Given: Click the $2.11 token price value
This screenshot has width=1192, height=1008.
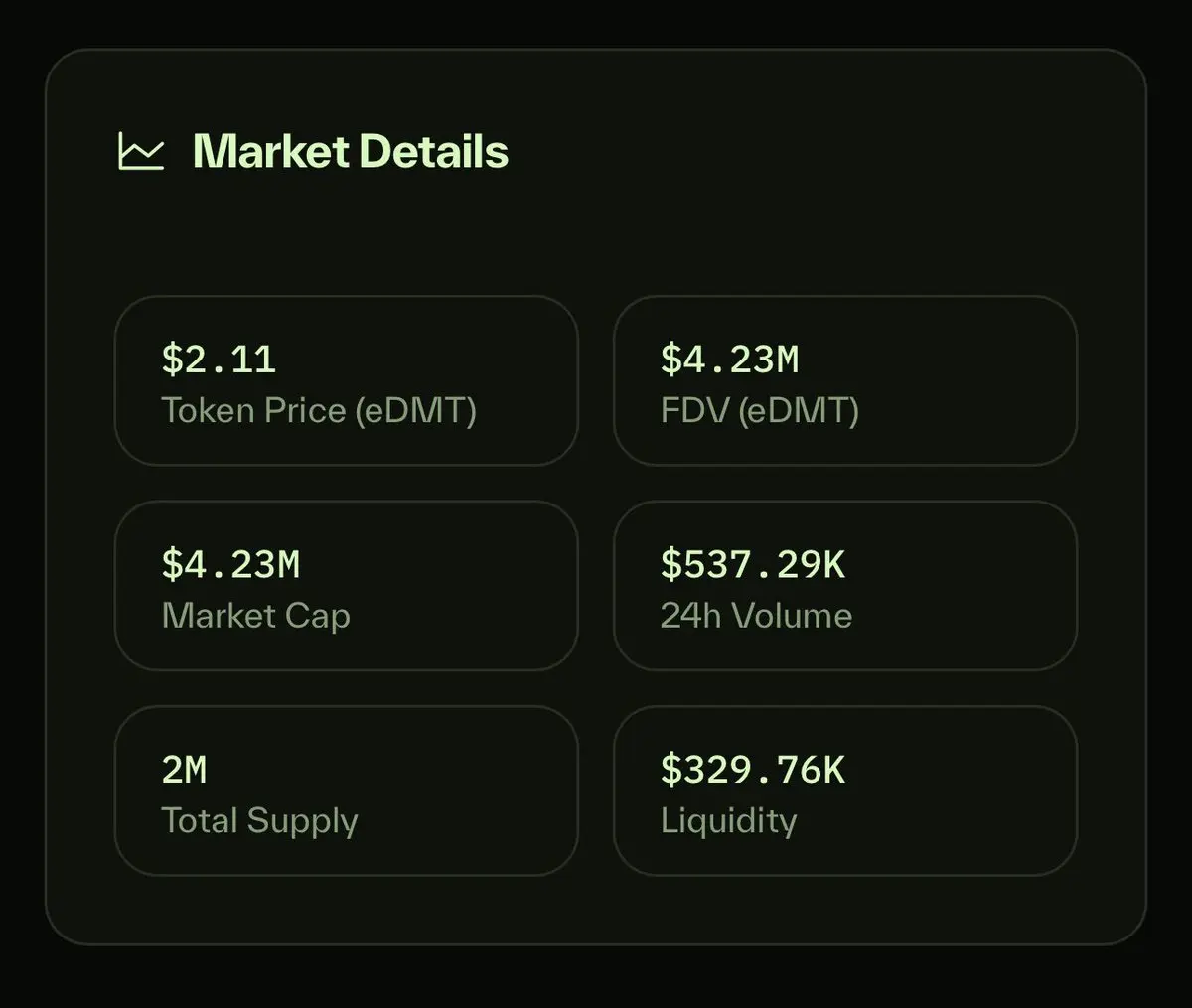Looking at the screenshot, I should point(219,359).
